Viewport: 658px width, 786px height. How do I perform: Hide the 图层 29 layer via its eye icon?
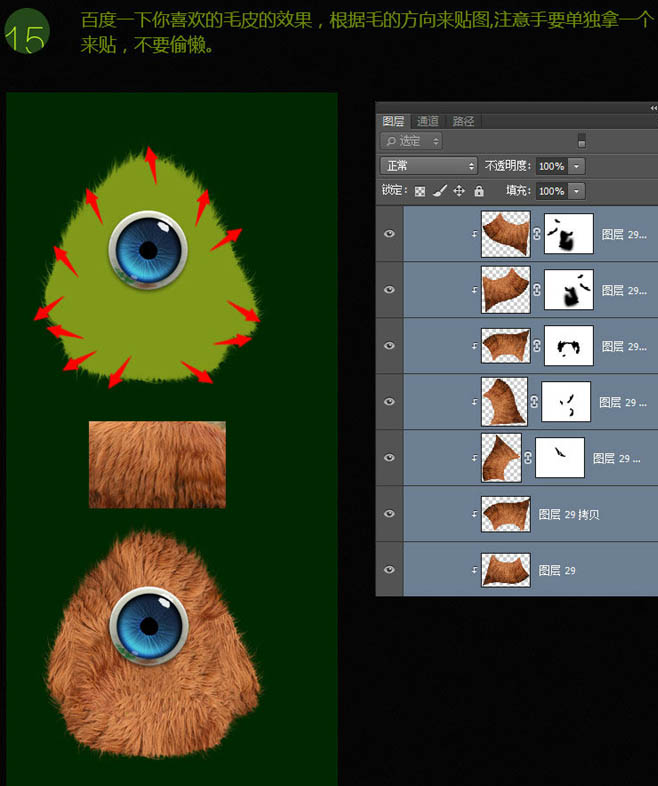[x=389, y=570]
